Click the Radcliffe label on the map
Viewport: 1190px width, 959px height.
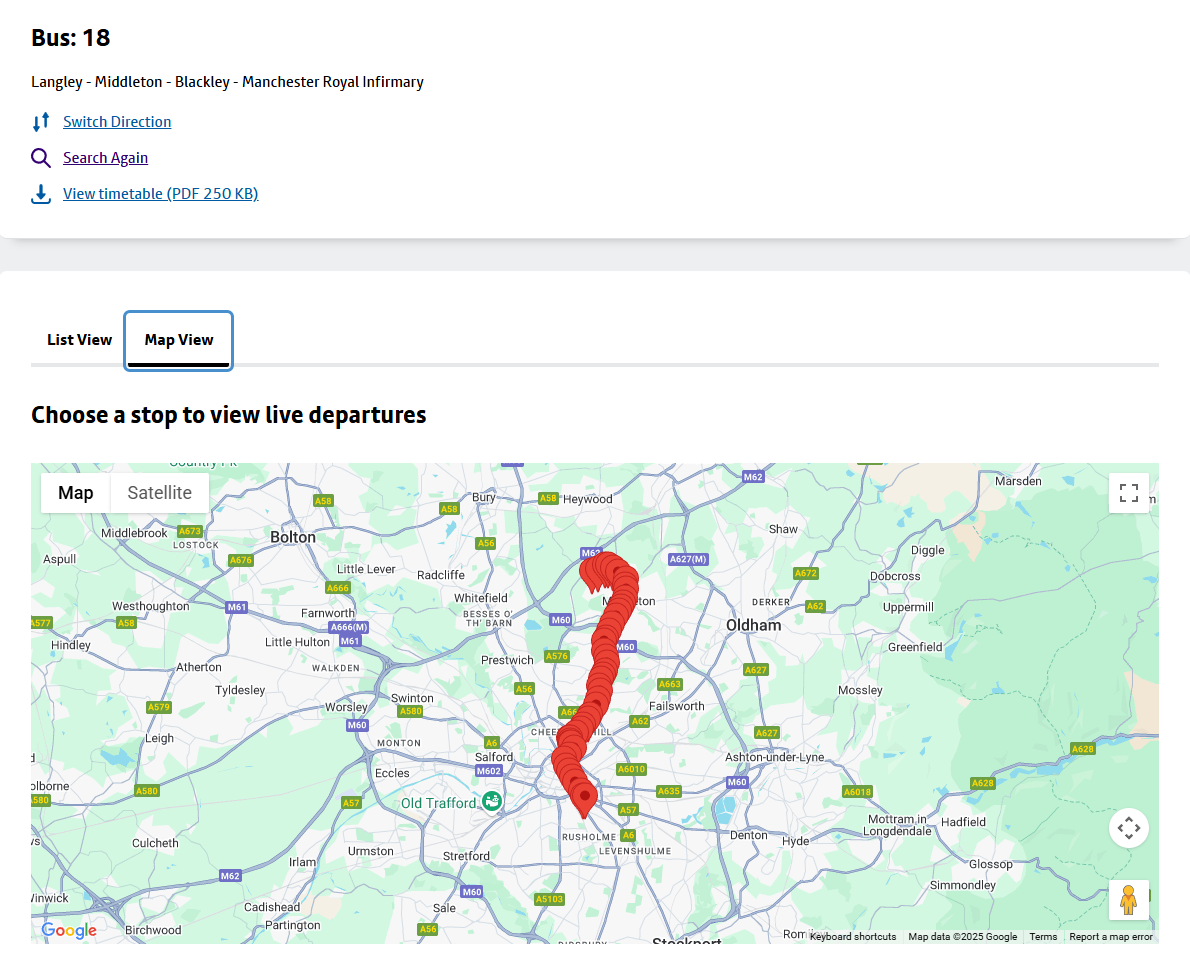click(x=440, y=575)
